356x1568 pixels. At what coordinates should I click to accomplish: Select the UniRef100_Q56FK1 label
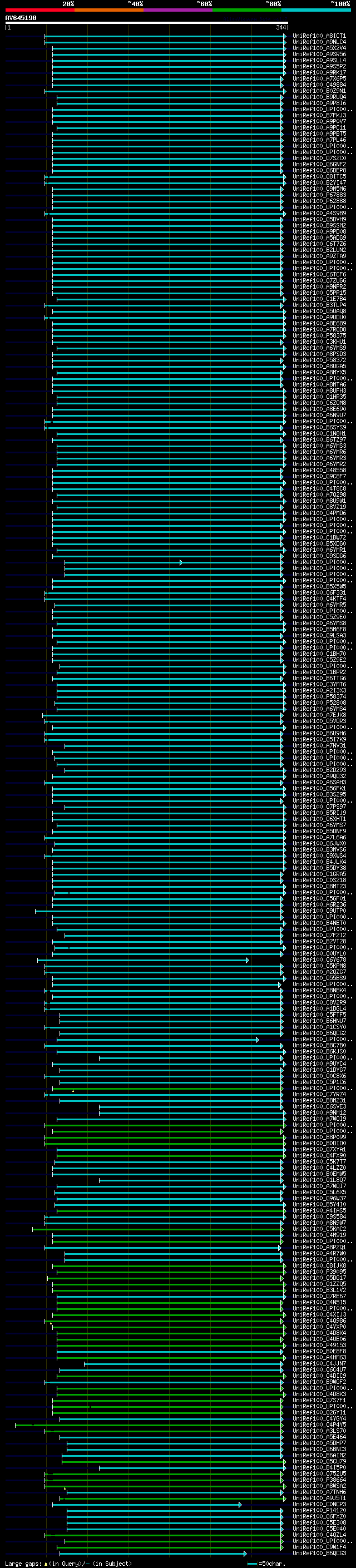point(319,788)
